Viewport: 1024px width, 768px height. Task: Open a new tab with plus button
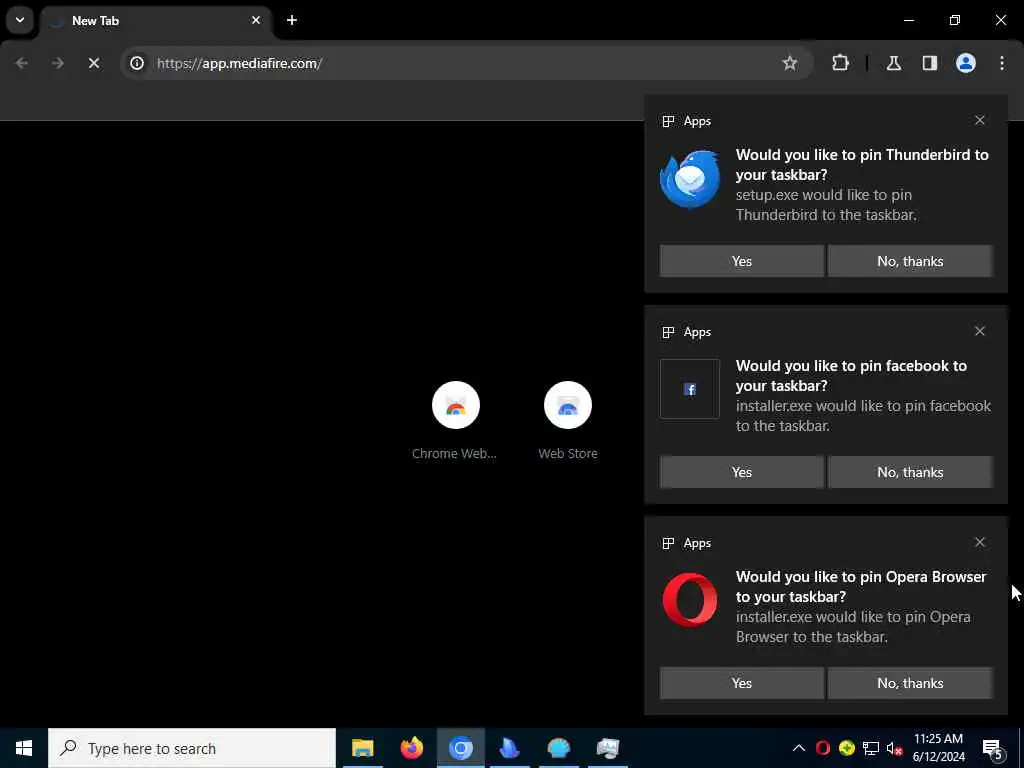pos(292,20)
